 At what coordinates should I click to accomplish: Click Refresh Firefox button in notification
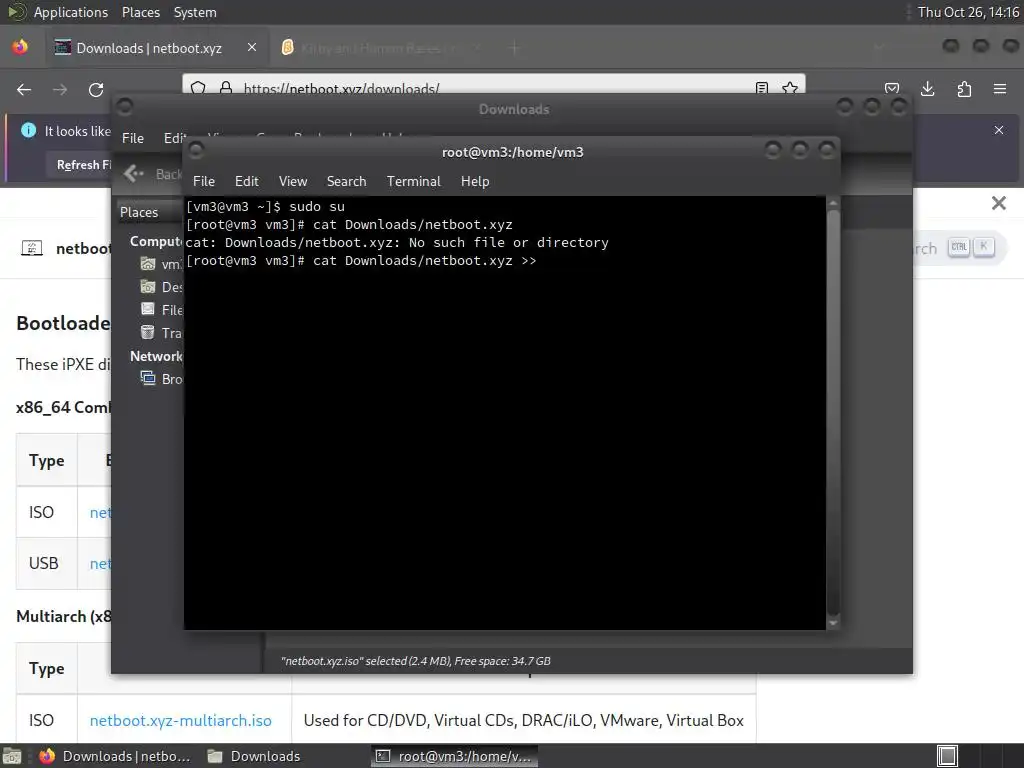click(82, 165)
